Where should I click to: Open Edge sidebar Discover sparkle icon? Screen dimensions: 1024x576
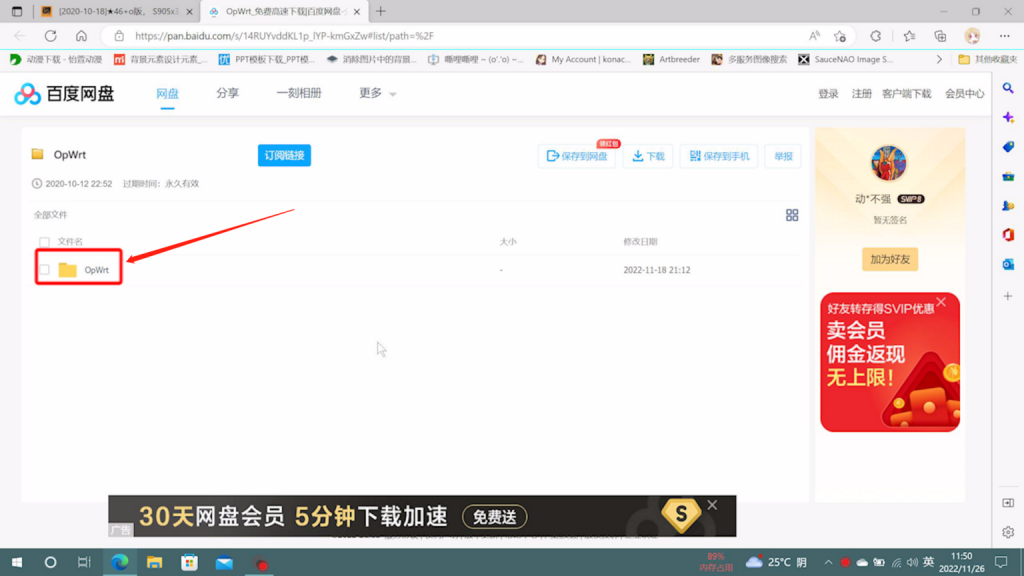pos(1008,118)
